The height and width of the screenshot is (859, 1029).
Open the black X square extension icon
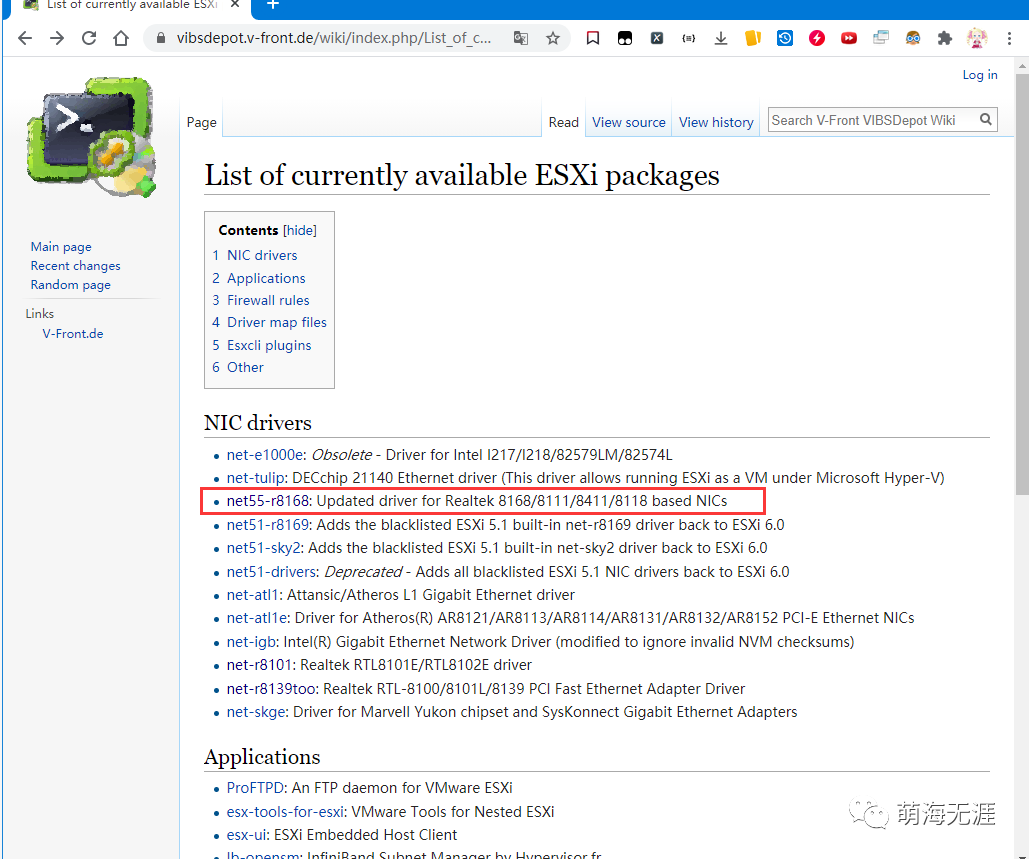coord(656,38)
